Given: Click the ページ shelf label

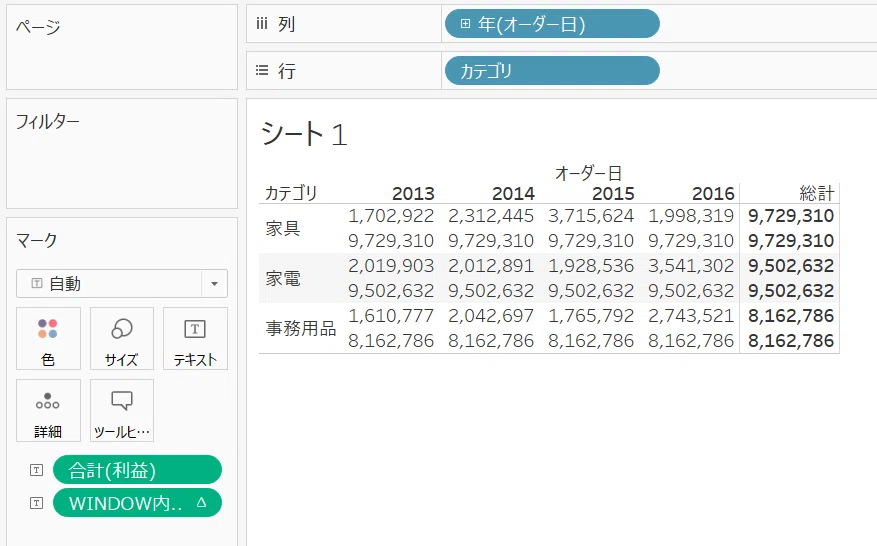Looking at the screenshot, I should (38, 26).
